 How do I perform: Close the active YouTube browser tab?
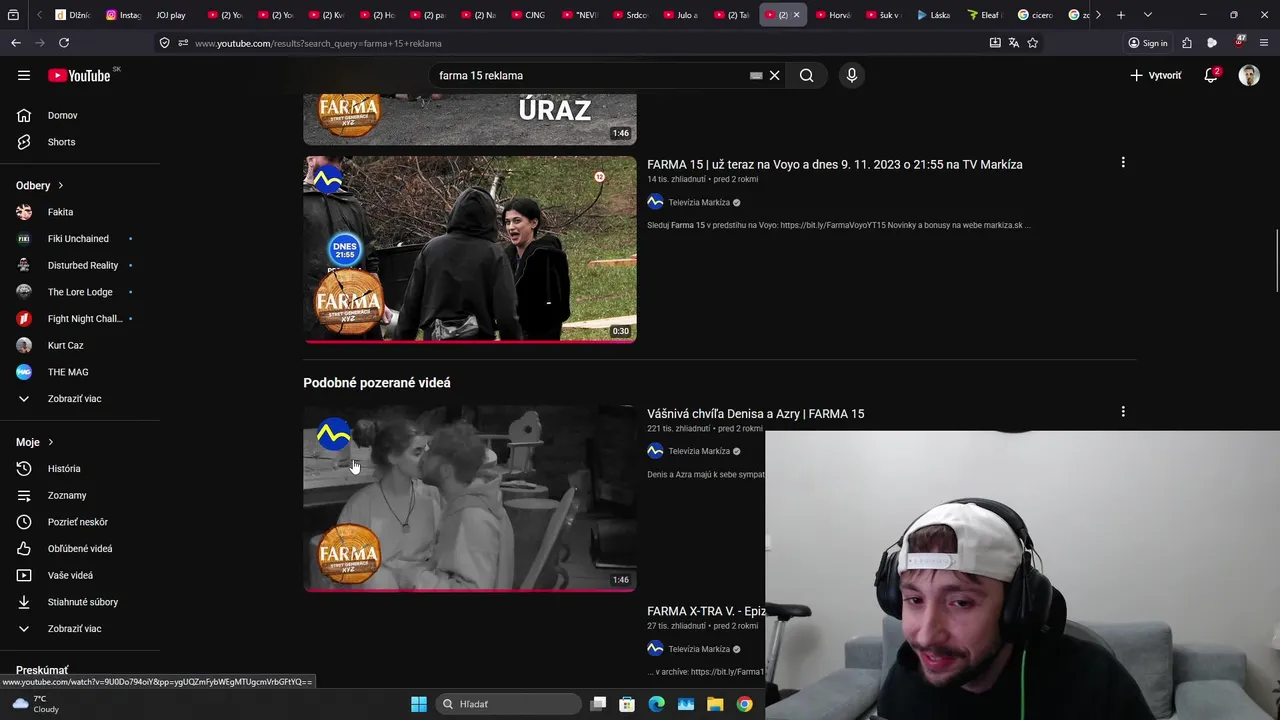[796, 15]
